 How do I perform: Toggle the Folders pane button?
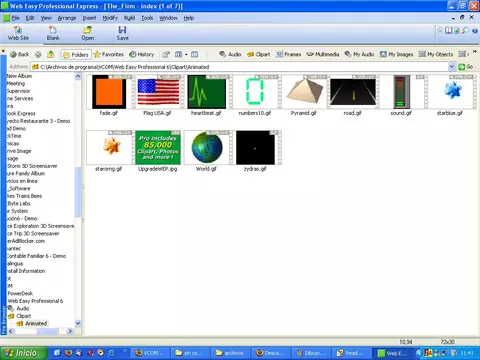[76, 55]
